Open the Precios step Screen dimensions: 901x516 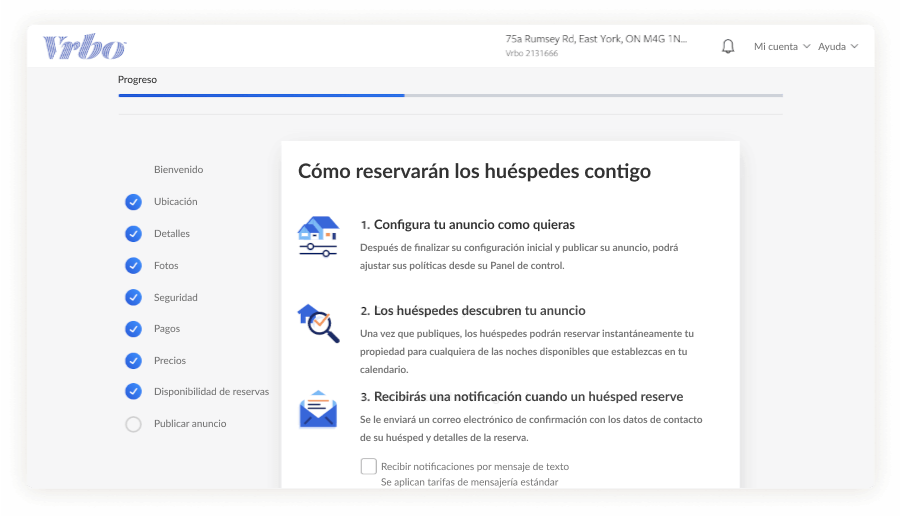coord(170,361)
